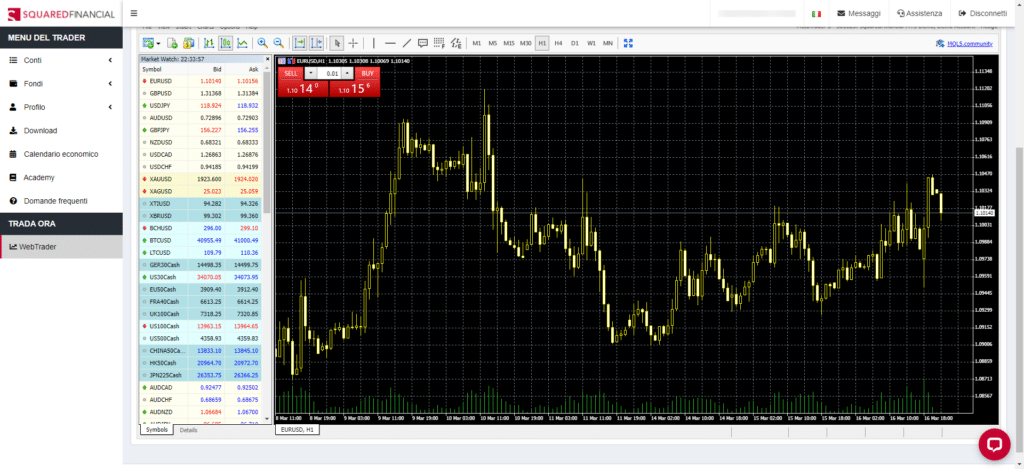1024x469 pixels.
Task: Click the 0.01 volume field
Action: pyautogui.click(x=329, y=73)
